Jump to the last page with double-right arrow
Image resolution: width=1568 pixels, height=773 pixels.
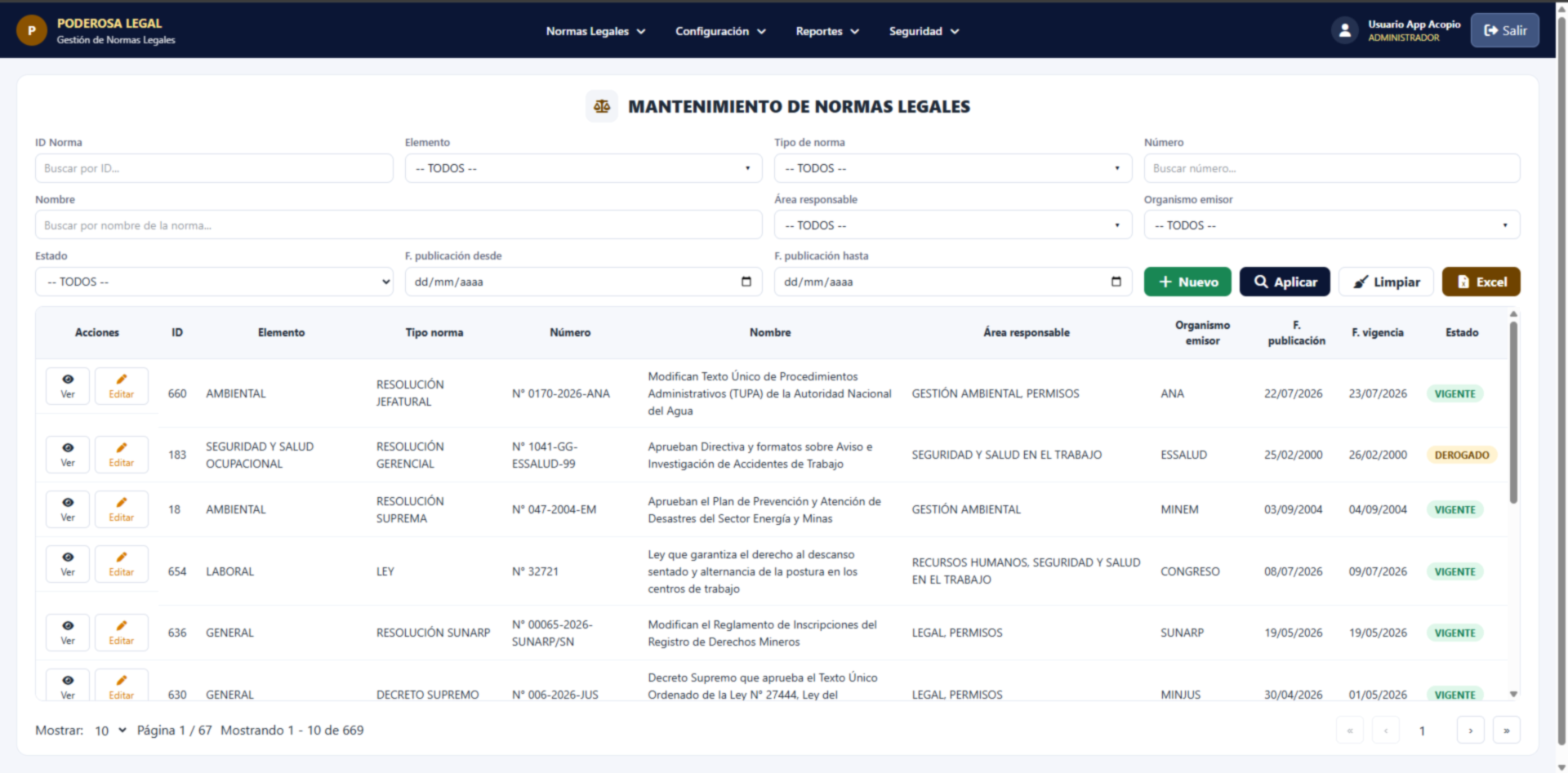(1507, 731)
